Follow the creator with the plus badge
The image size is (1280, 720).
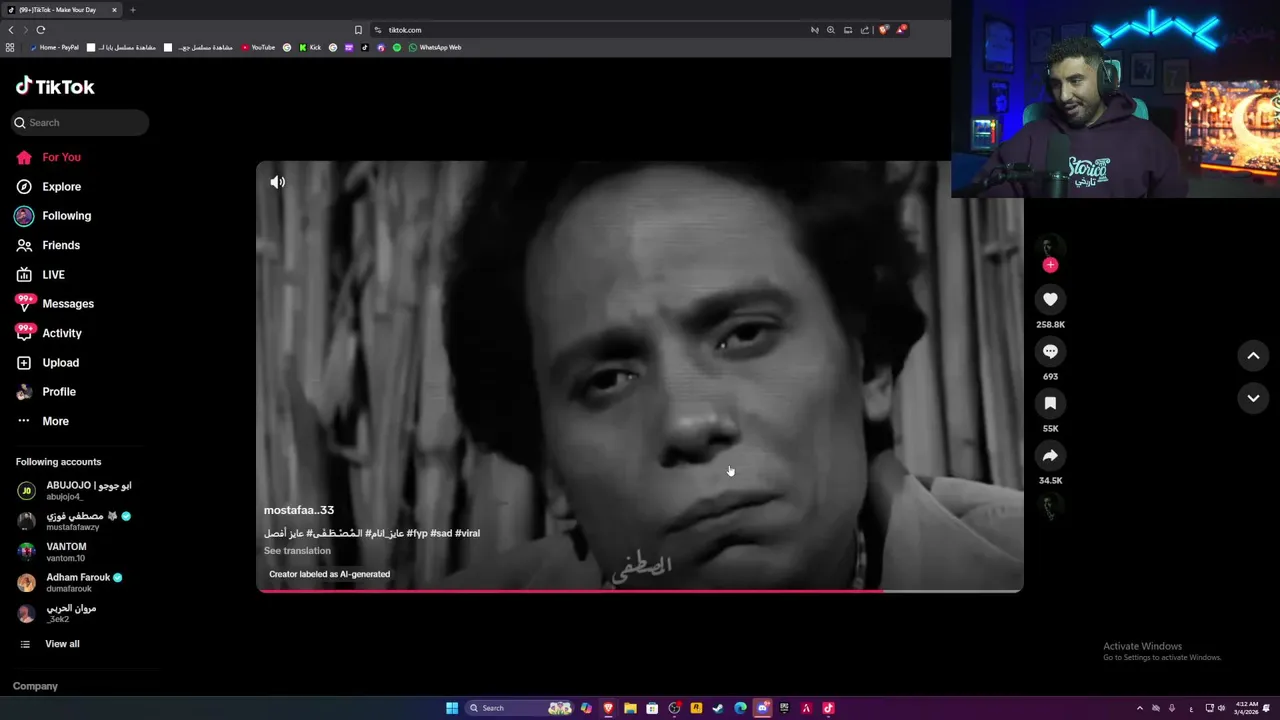coord(1050,265)
